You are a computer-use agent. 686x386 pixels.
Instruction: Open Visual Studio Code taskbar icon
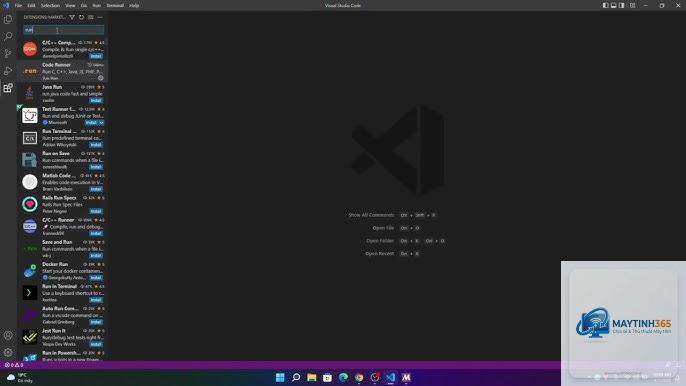pos(391,377)
